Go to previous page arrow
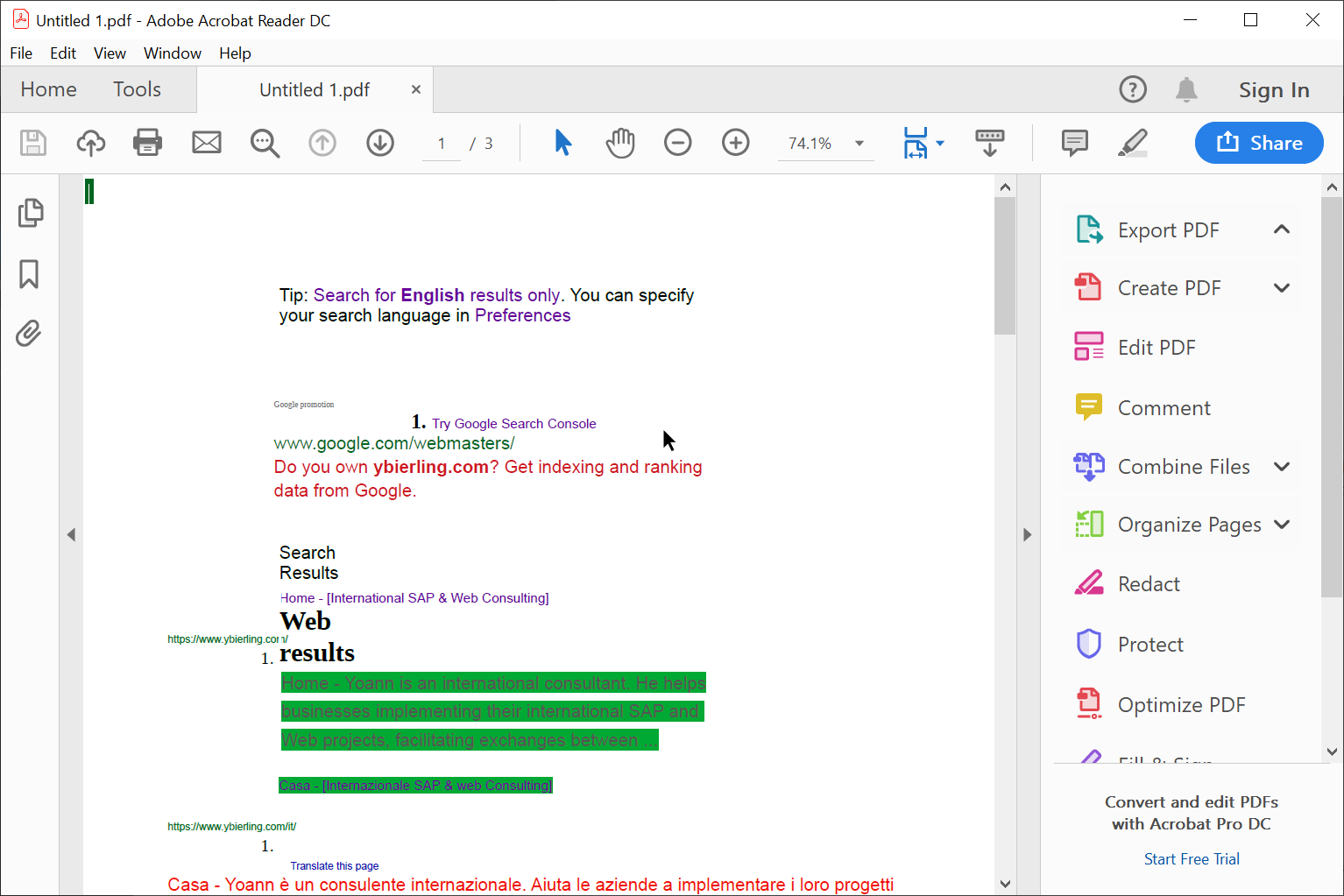This screenshot has width=1344, height=896. point(322,143)
